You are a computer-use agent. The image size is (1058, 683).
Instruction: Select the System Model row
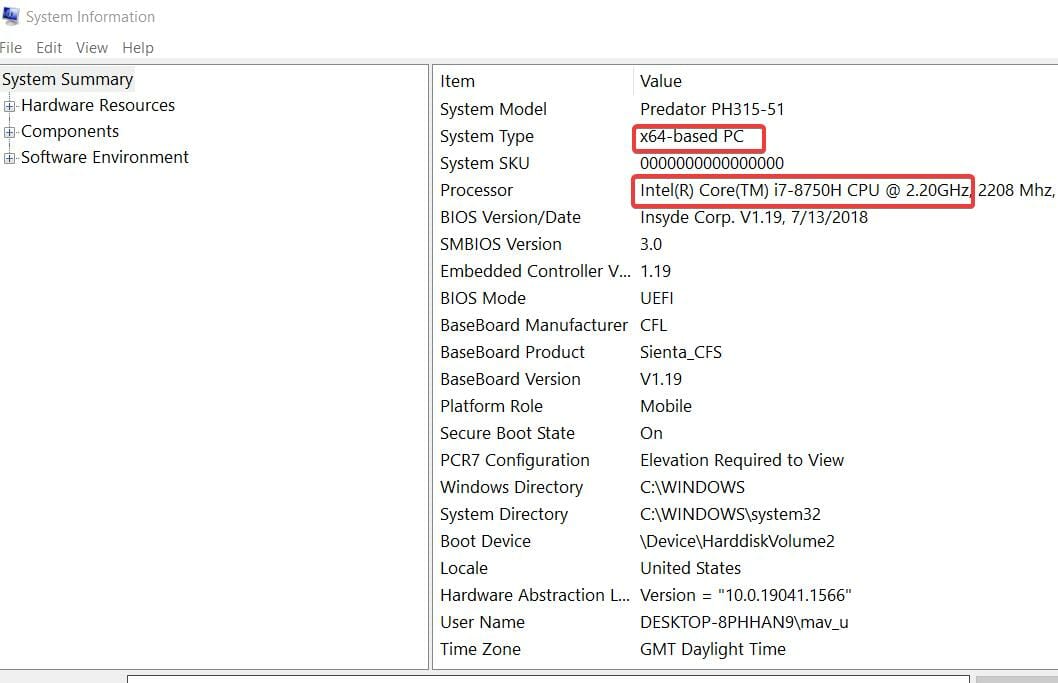[x=494, y=109]
